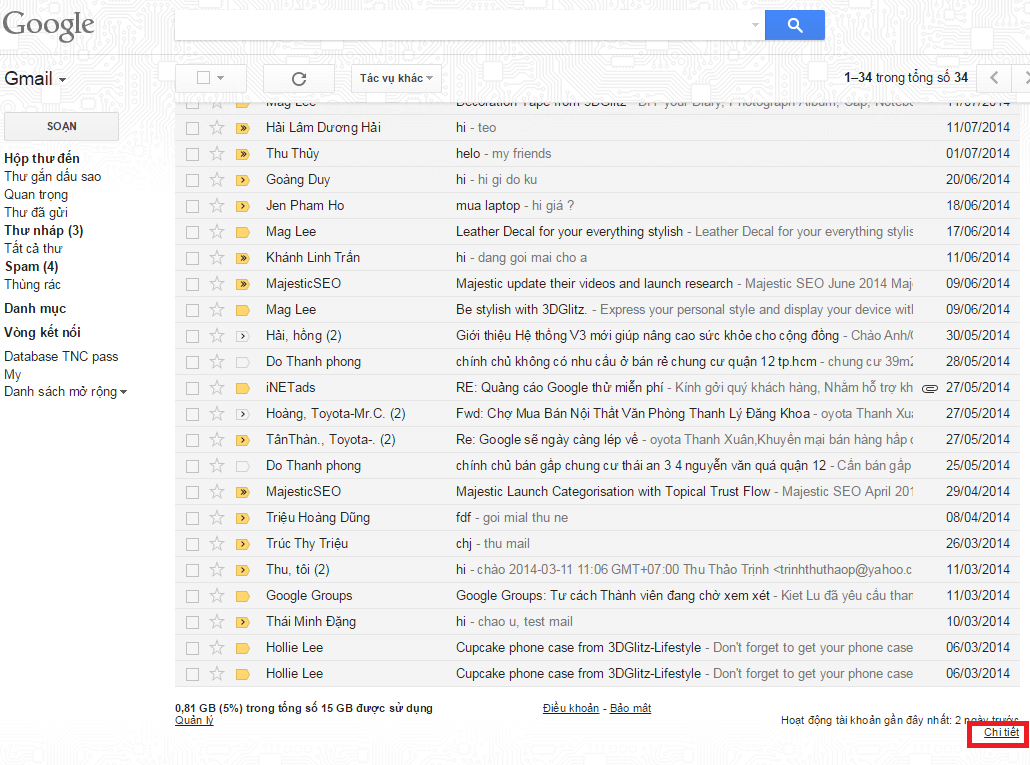Open the Database TNC pass label
Viewport: 1030px width, 765px height.
pos(61,357)
